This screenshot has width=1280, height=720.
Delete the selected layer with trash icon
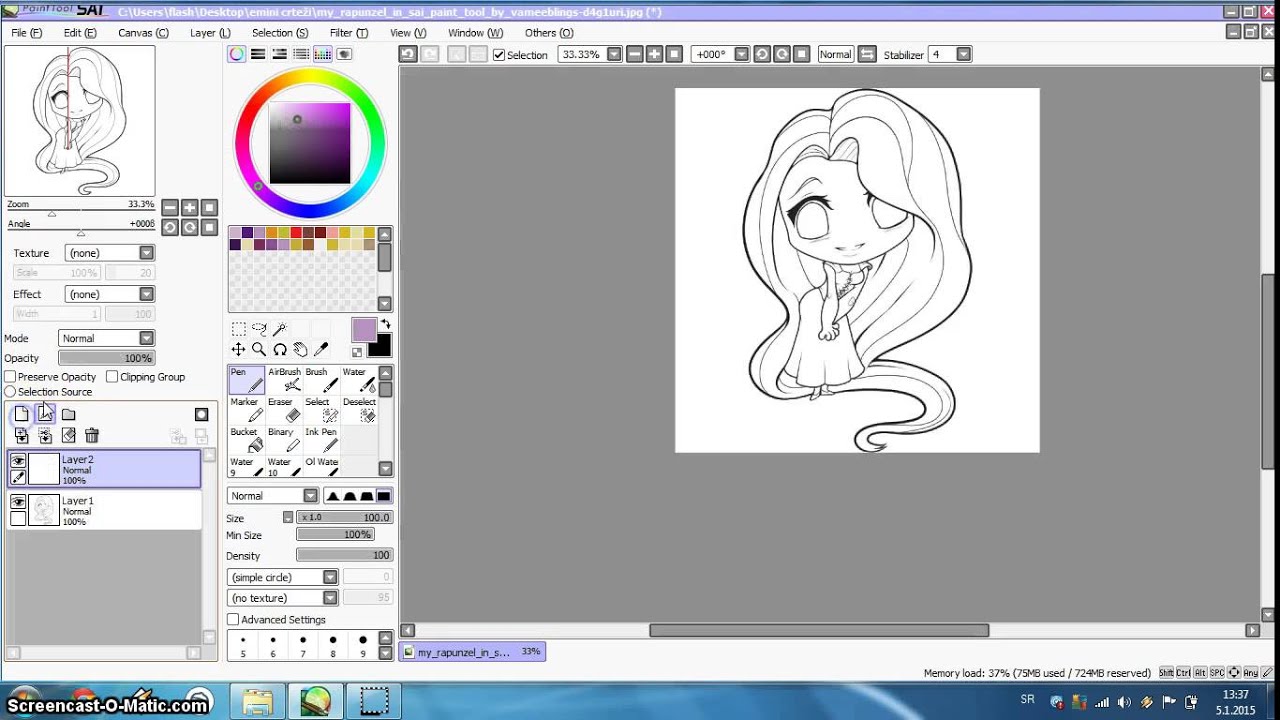pyautogui.click(x=92, y=436)
